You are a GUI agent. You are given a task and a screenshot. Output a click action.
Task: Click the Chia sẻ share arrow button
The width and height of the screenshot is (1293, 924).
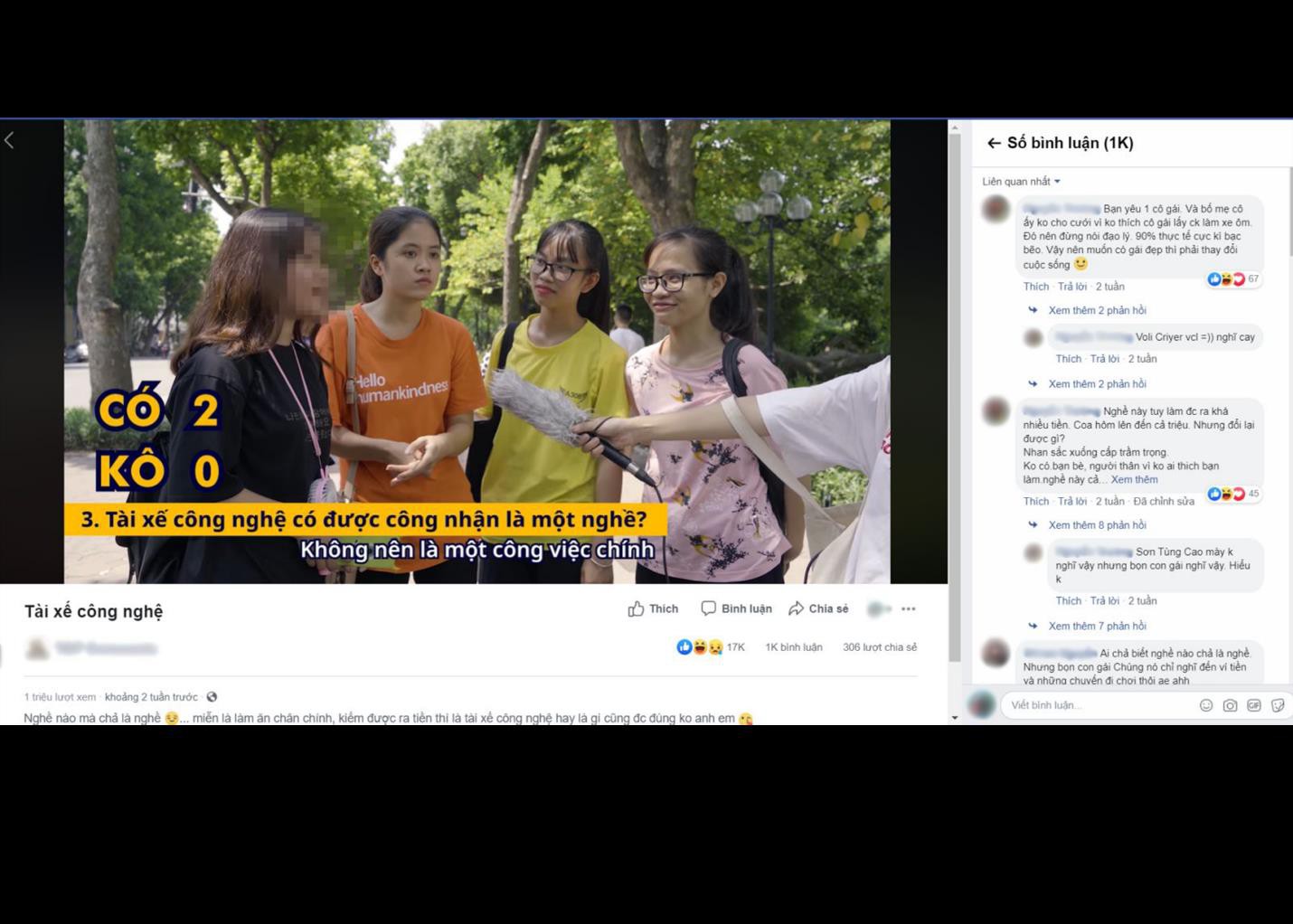pos(818,608)
